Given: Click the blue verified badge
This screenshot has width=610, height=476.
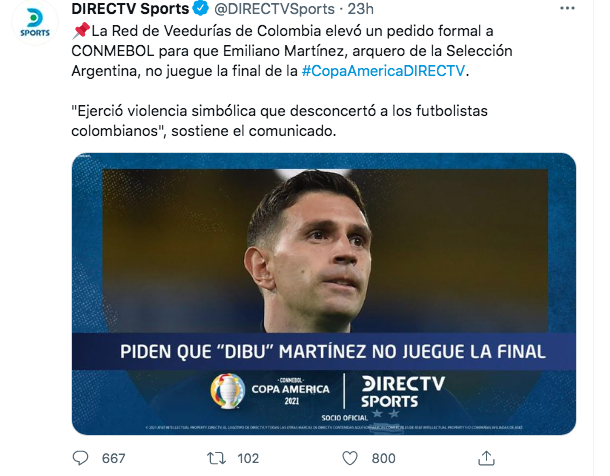Looking at the screenshot, I should point(201,9).
